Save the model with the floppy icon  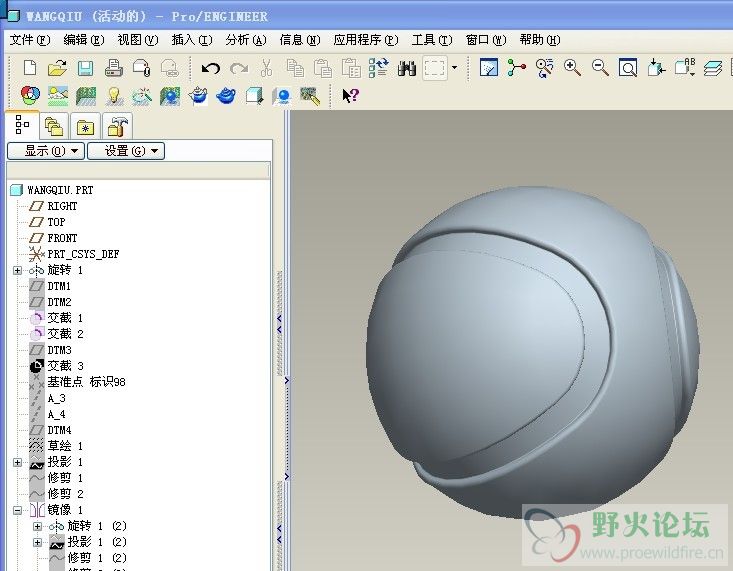pos(85,68)
